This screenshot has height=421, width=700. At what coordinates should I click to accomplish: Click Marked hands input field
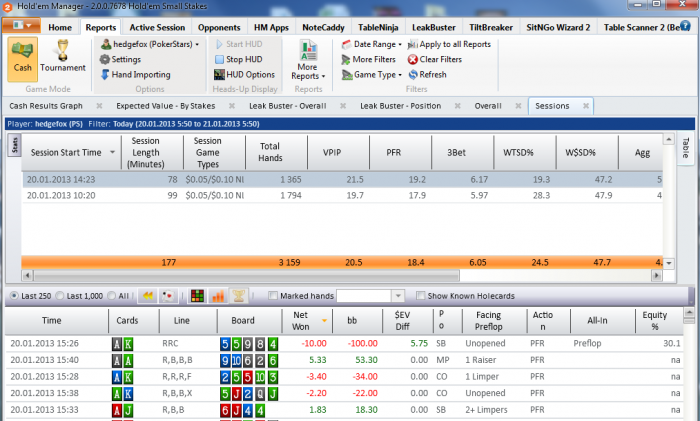[363, 296]
